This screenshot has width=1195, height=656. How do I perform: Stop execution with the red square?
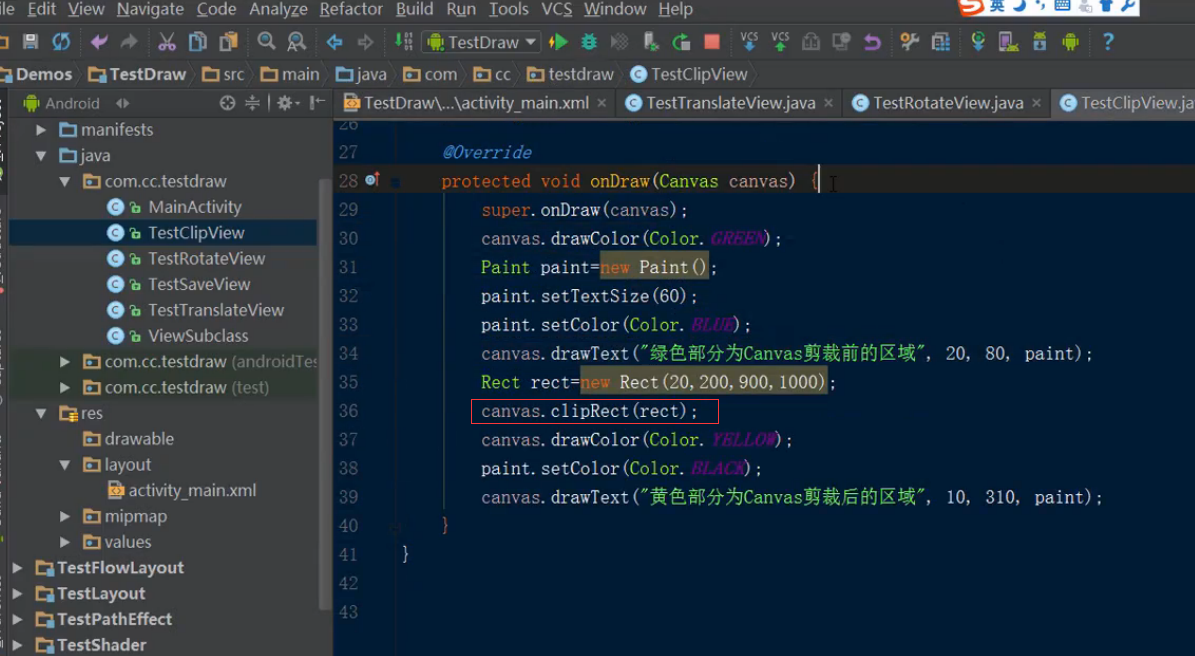click(712, 42)
